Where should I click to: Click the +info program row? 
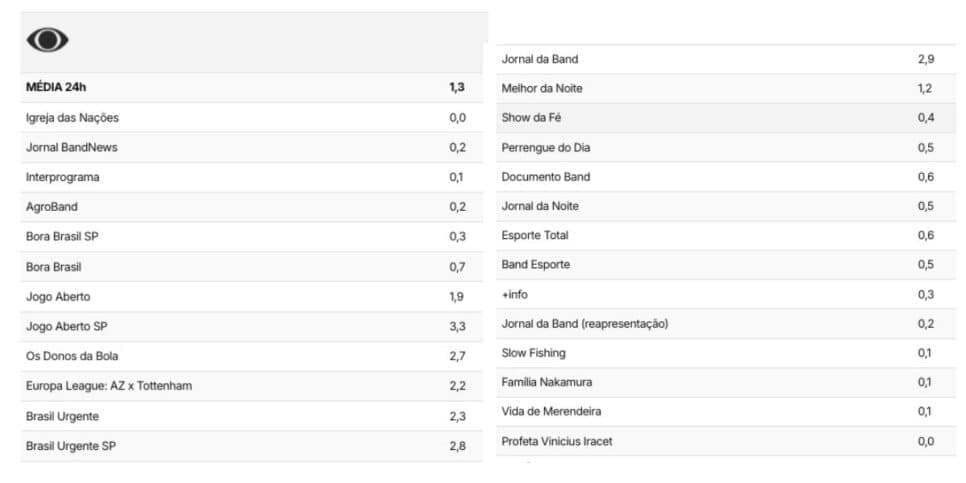pos(726,294)
